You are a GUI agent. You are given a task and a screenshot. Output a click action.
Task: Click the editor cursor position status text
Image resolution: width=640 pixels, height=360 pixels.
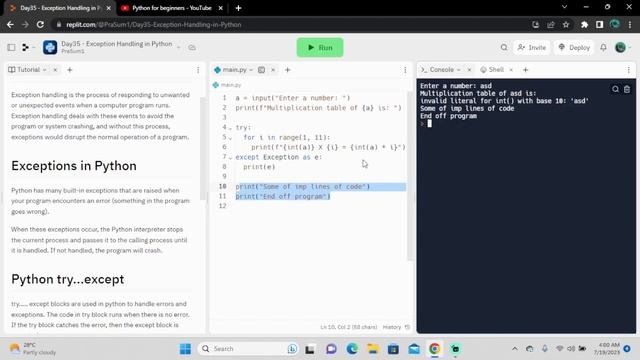tap(349, 327)
